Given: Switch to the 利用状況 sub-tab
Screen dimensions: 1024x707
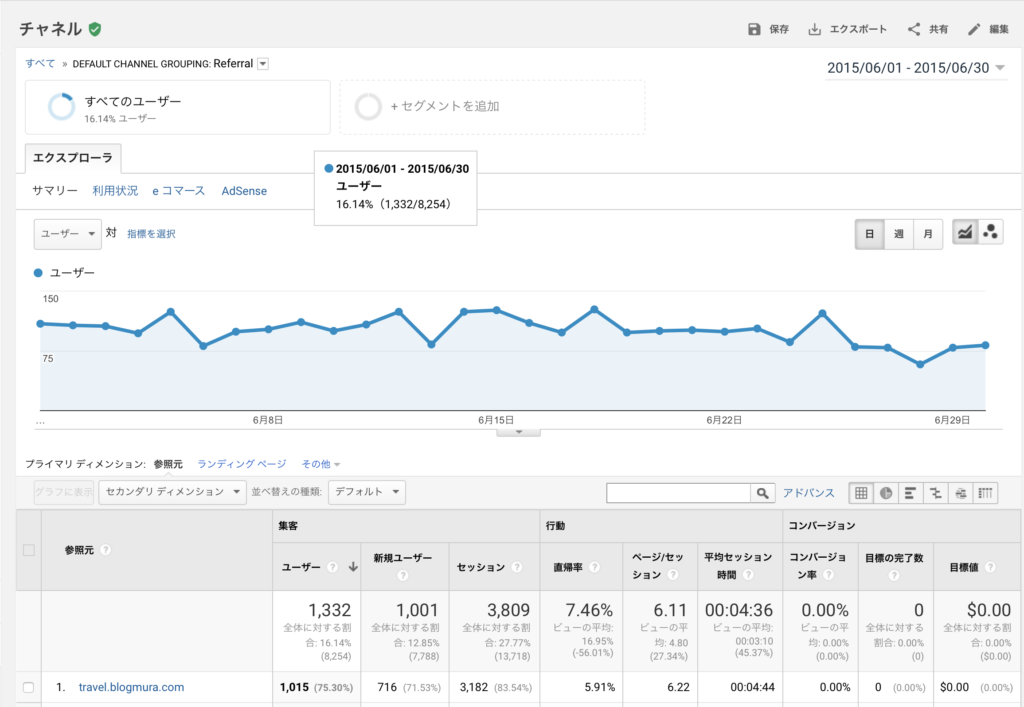Looking at the screenshot, I should [115, 191].
